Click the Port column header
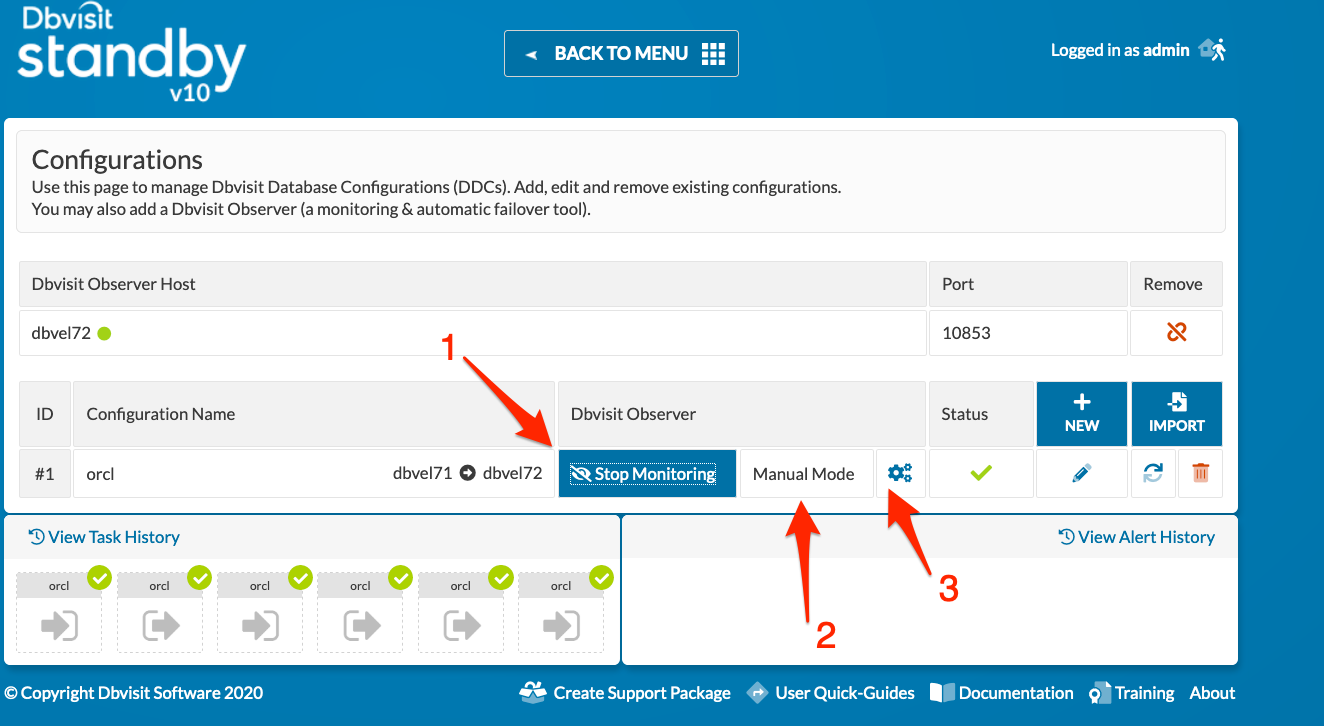The height and width of the screenshot is (726, 1324). coord(1028,284)
